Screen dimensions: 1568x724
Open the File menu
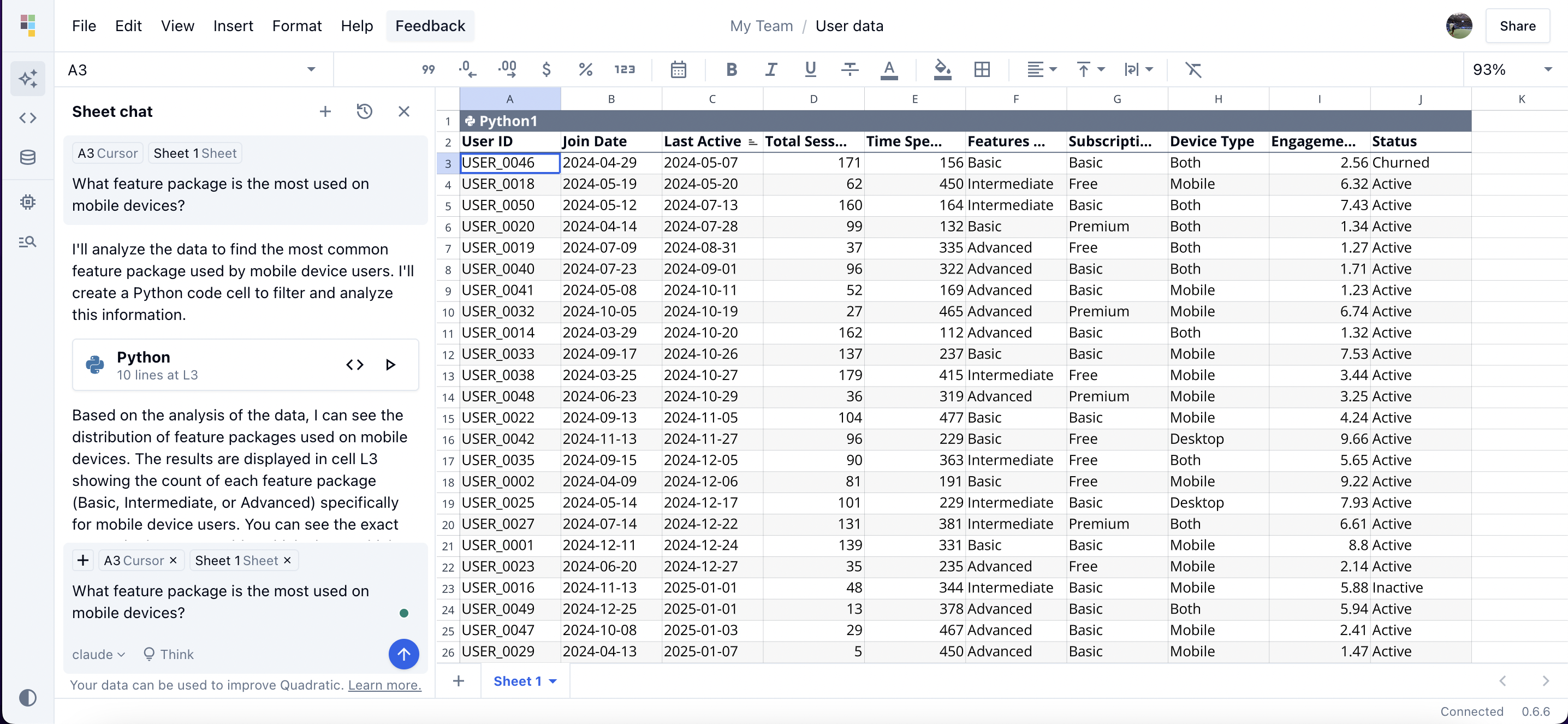84,26
